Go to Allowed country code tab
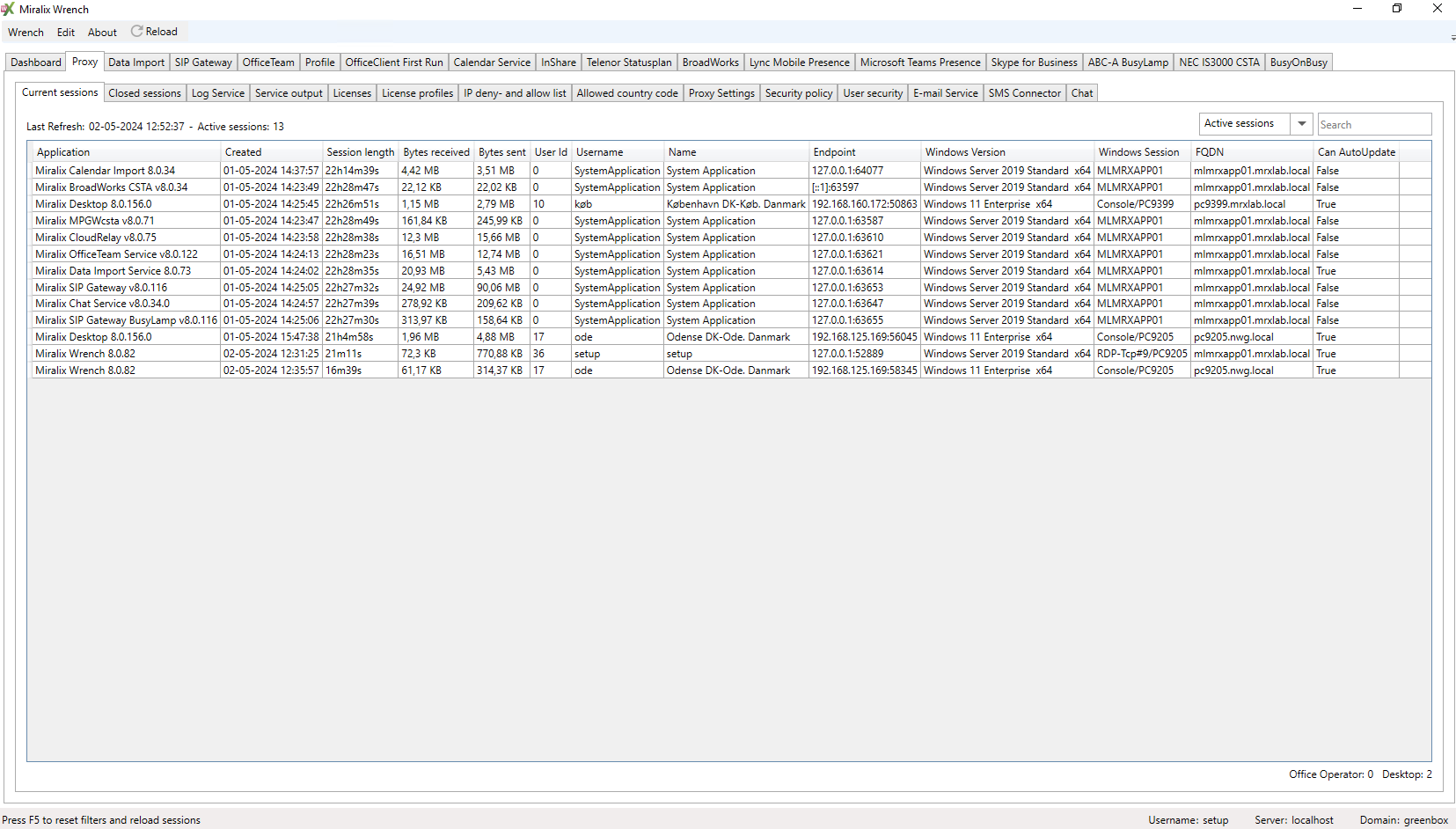The width and height of the screenshot is (1456, 829). coord(627,93)
